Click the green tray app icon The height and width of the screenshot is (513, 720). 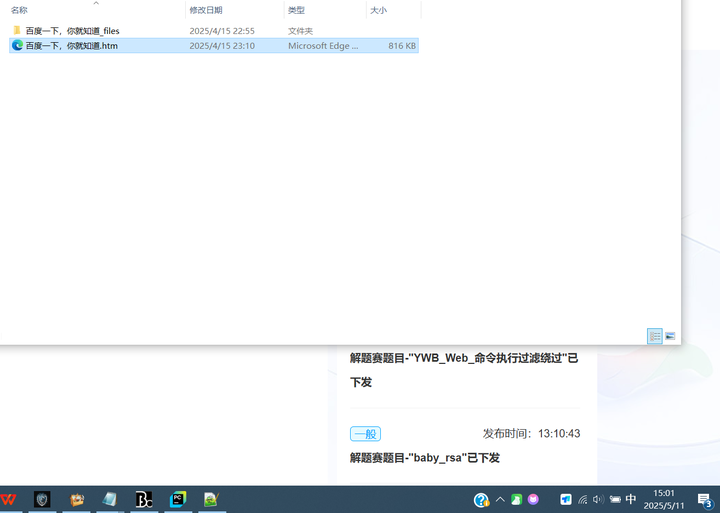point(517,499)
